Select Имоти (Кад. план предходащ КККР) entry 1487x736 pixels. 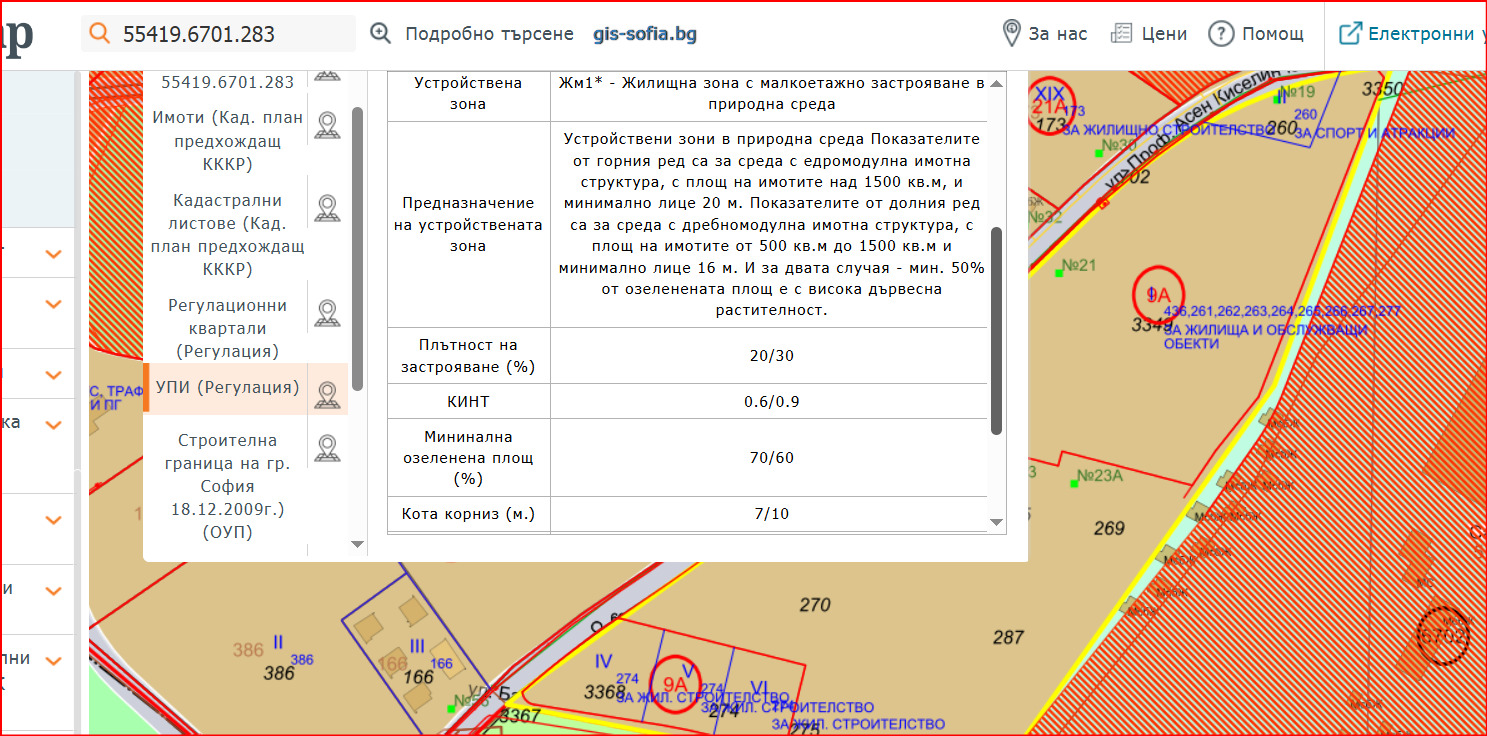(227, 141)
